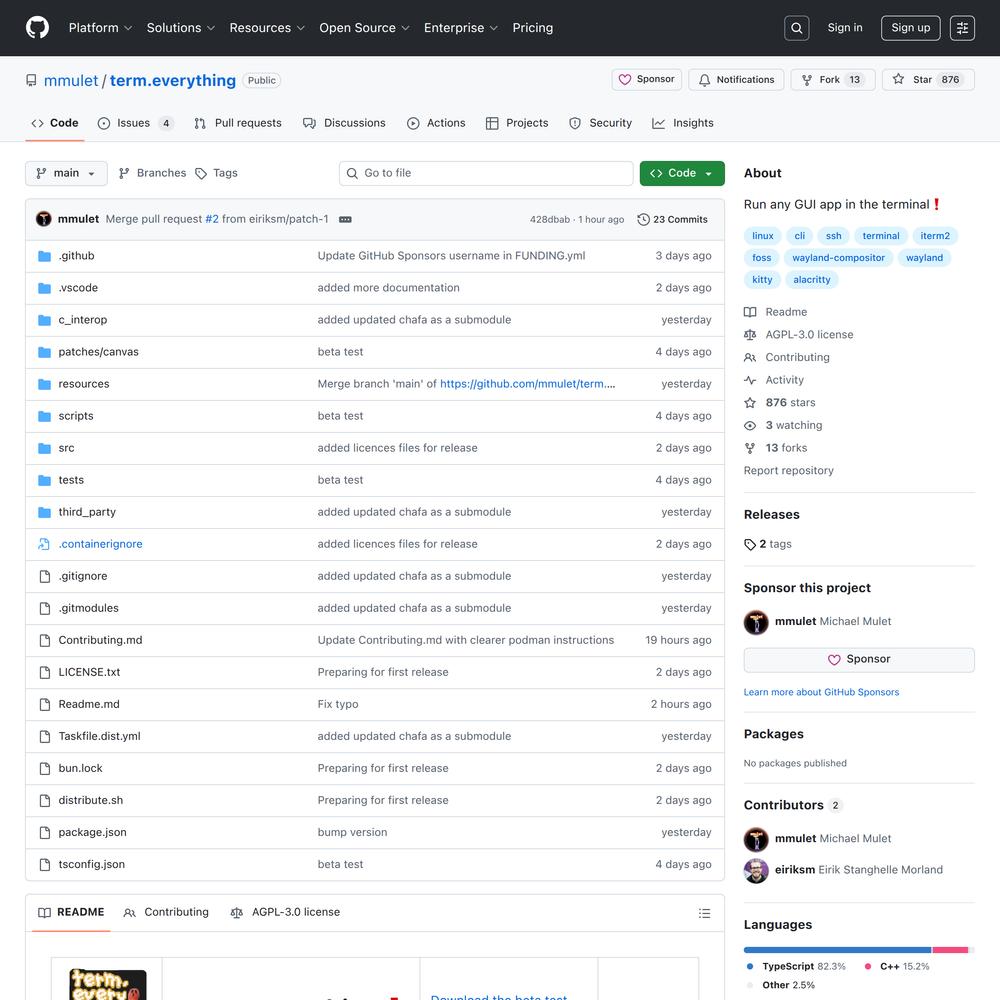Expand the main branch dropdown
This screenshot has width=1000, height=1000.
point(66,173)
